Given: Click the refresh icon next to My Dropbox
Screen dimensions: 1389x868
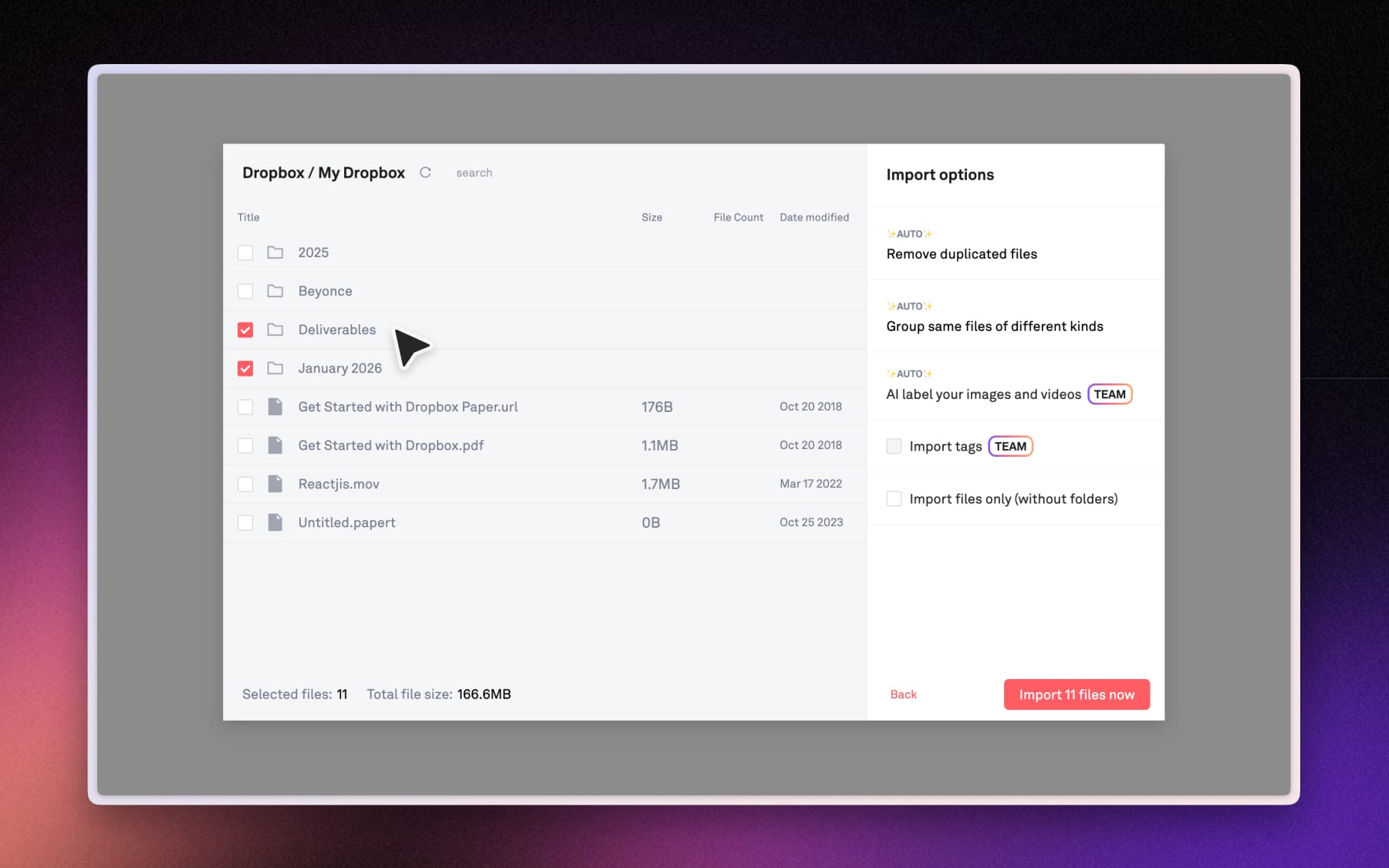Looking at the screenshot, I should click(x=425, y=173).
